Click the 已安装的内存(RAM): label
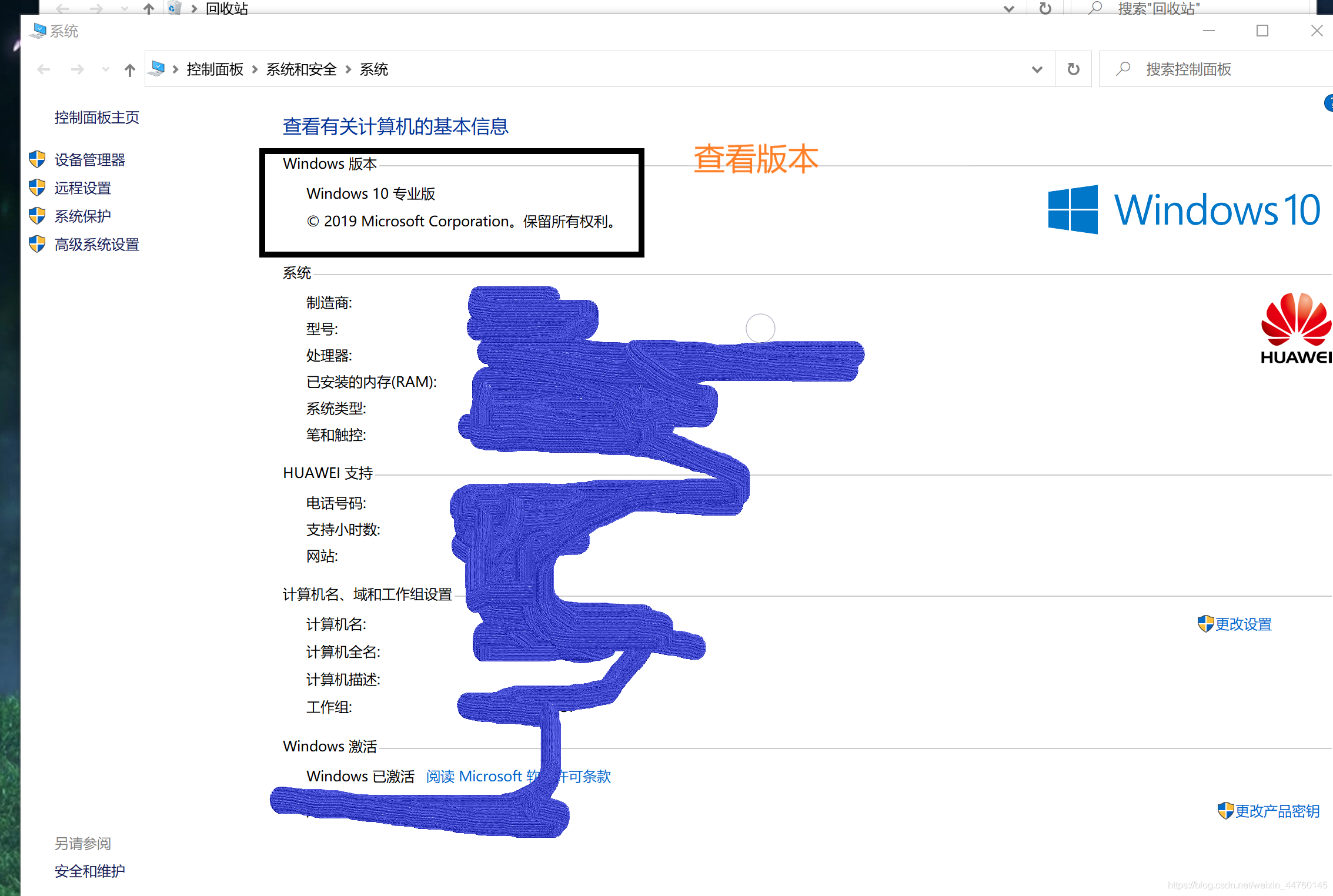Viewport: 1333px width, 896px height. tap(371, 382)
